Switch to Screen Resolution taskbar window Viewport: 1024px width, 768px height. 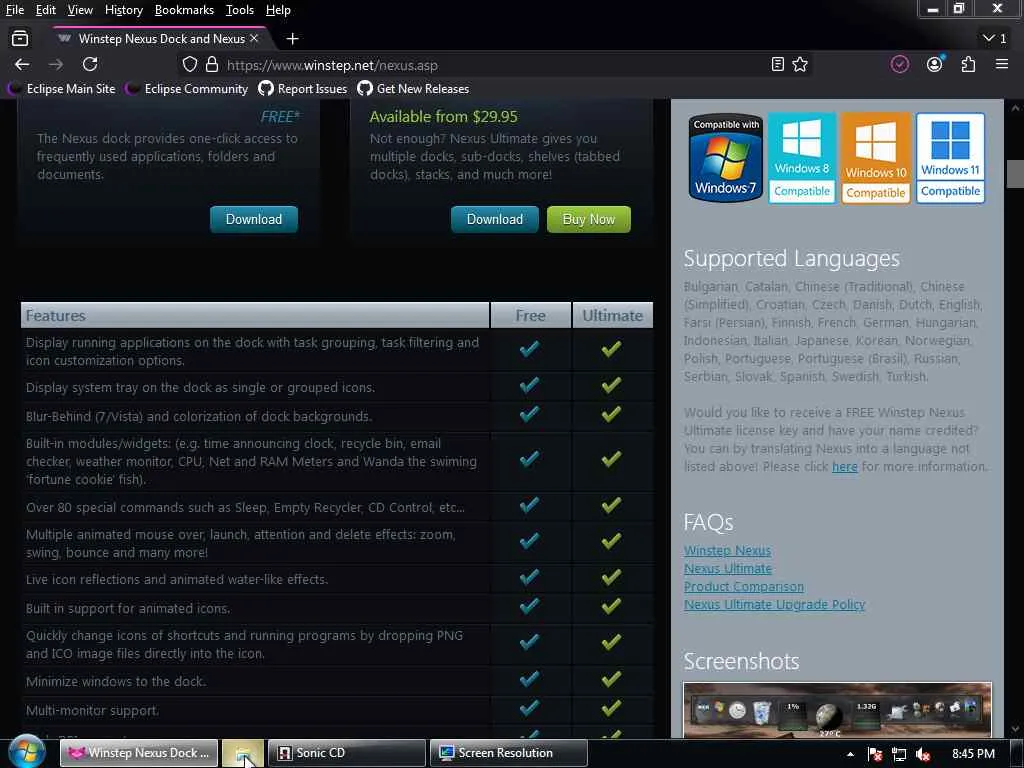pyautogui.click(x=509, y=753)
